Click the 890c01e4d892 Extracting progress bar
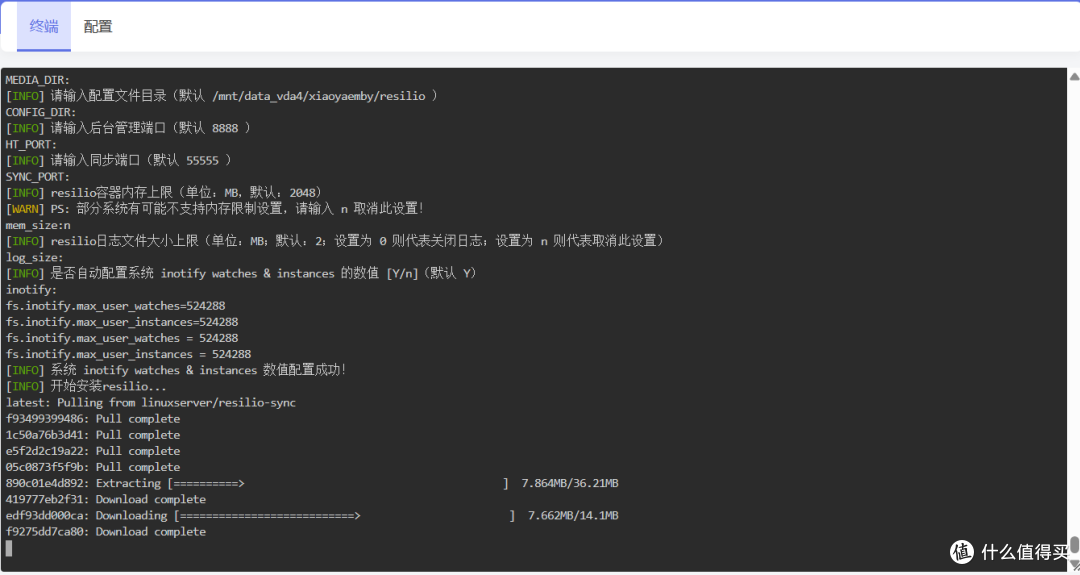 click(x=338, y=483)
